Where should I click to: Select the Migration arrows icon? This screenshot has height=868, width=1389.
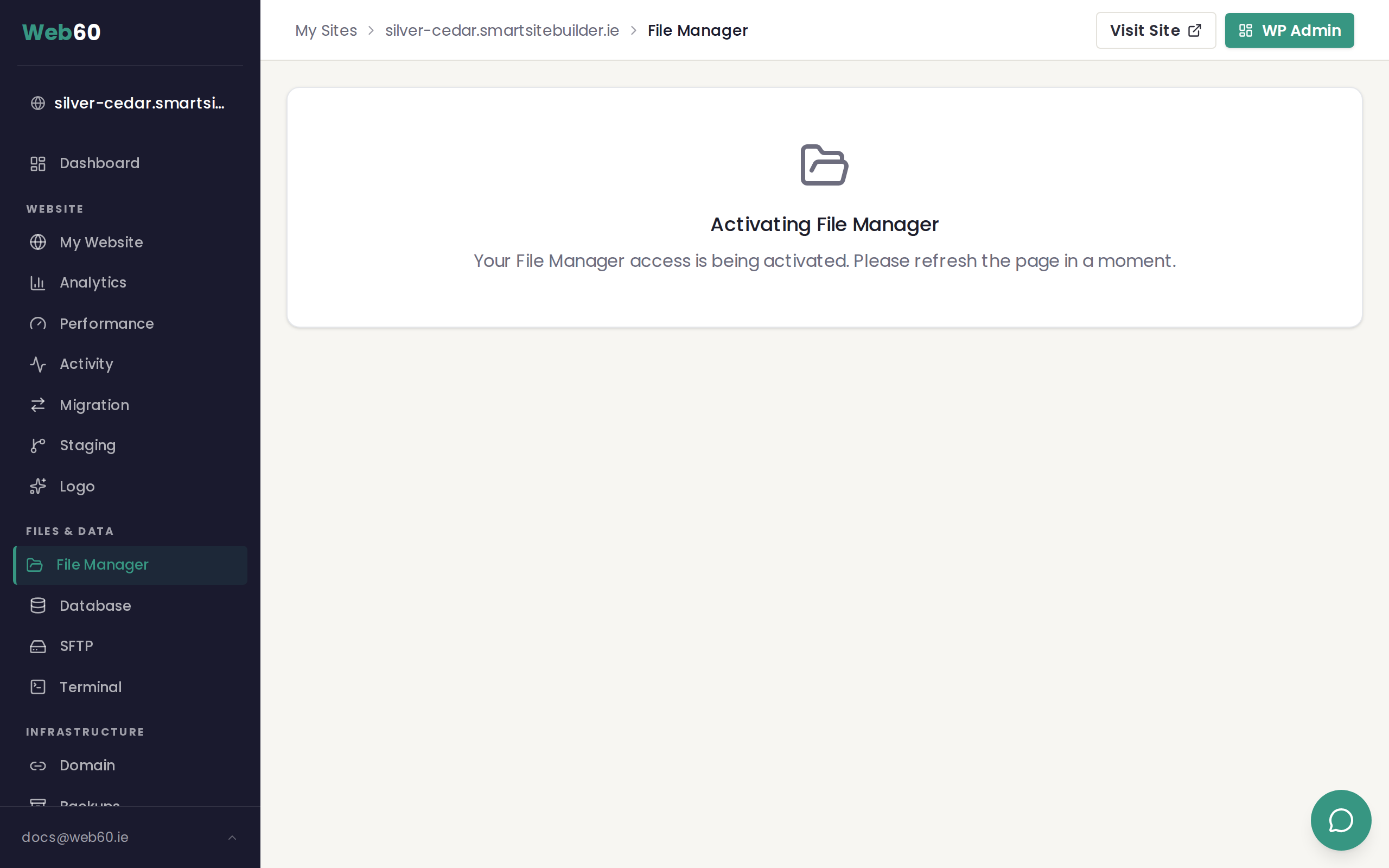tap(38, 405)
